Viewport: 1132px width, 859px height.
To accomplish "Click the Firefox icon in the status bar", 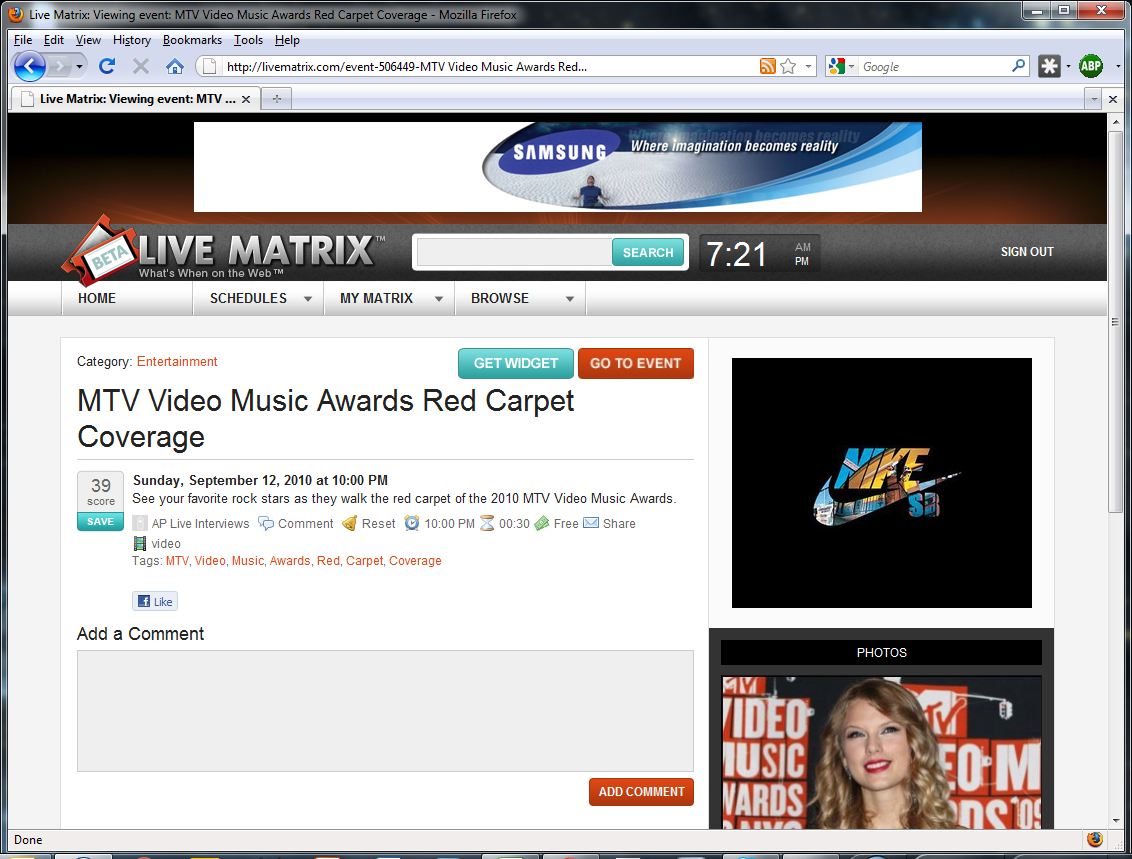I will [1095, 839].
